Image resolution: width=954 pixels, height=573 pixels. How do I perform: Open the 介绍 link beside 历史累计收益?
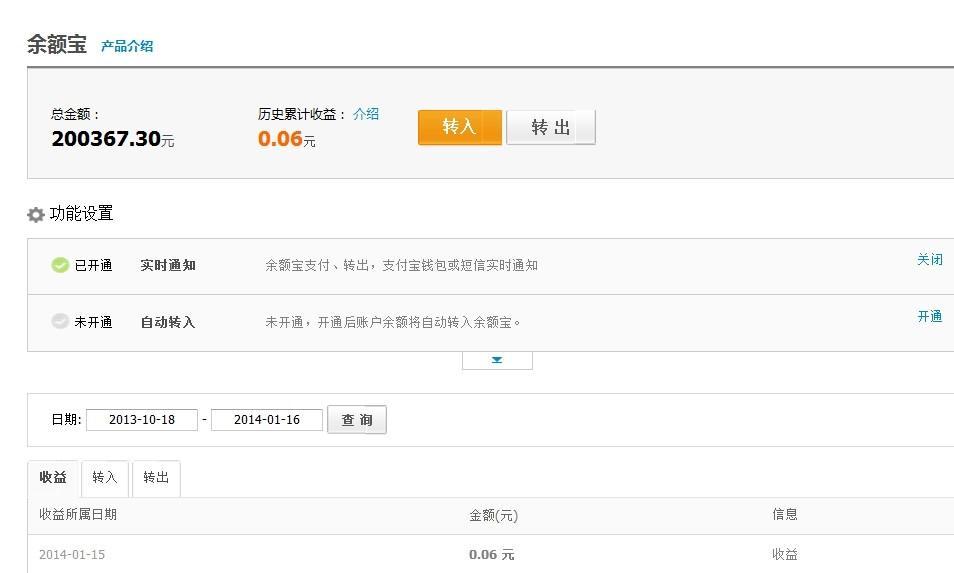tap(366, 114)
